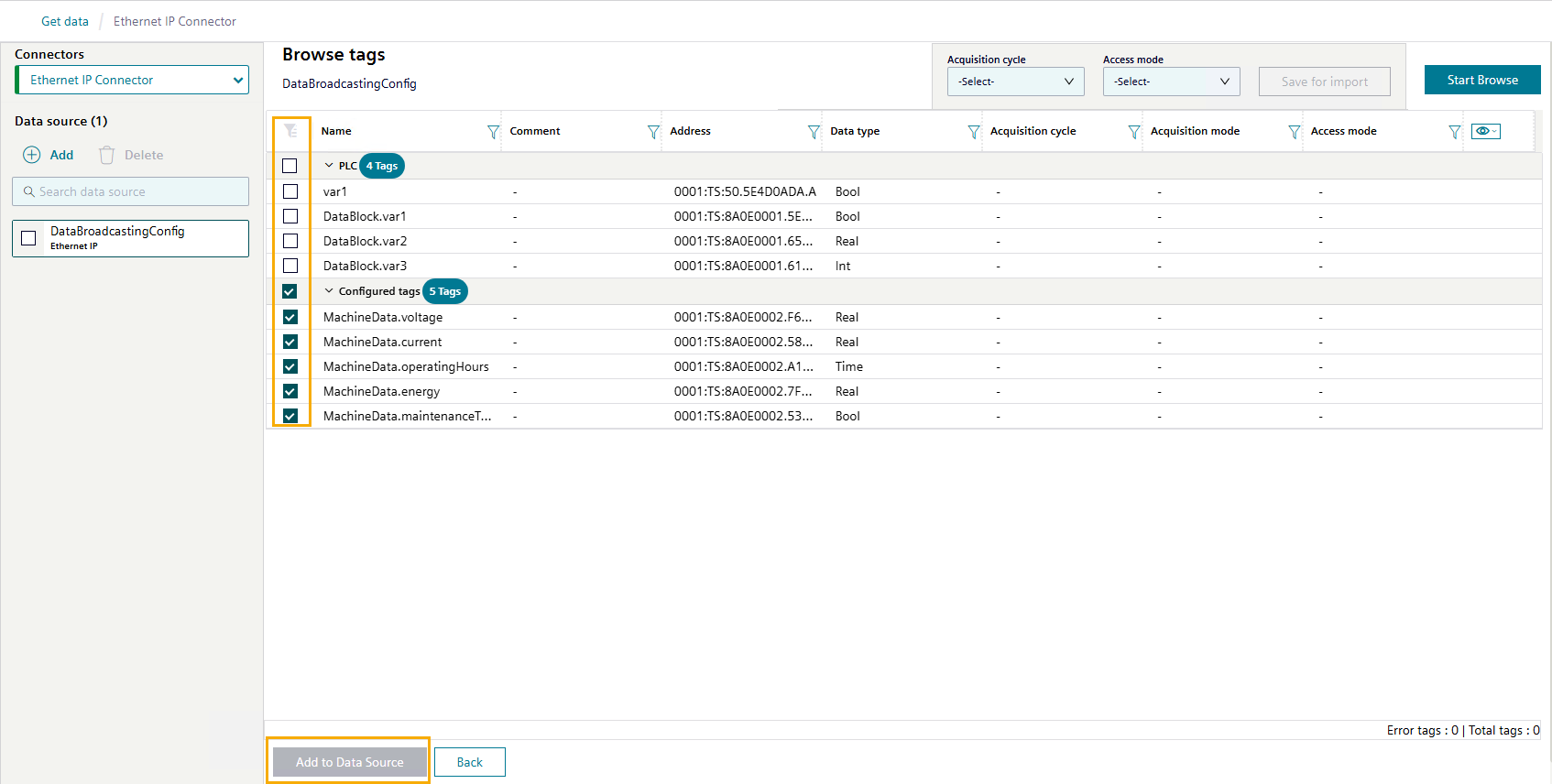Click the Int data type cell
This screenshot has height=784, width=1552.
[843, 266]
